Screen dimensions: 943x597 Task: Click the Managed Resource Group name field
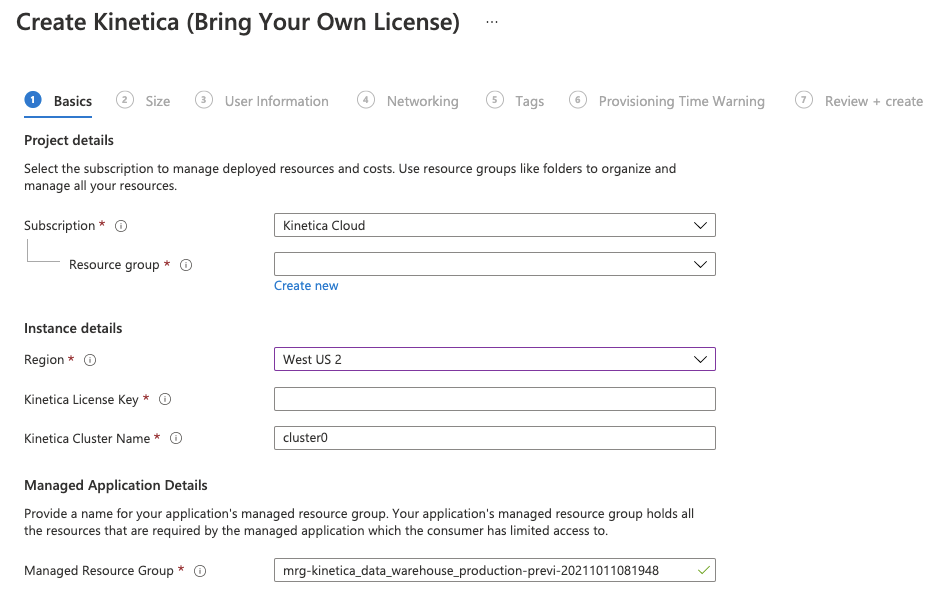pyautogui.click(x=494, y=571)
